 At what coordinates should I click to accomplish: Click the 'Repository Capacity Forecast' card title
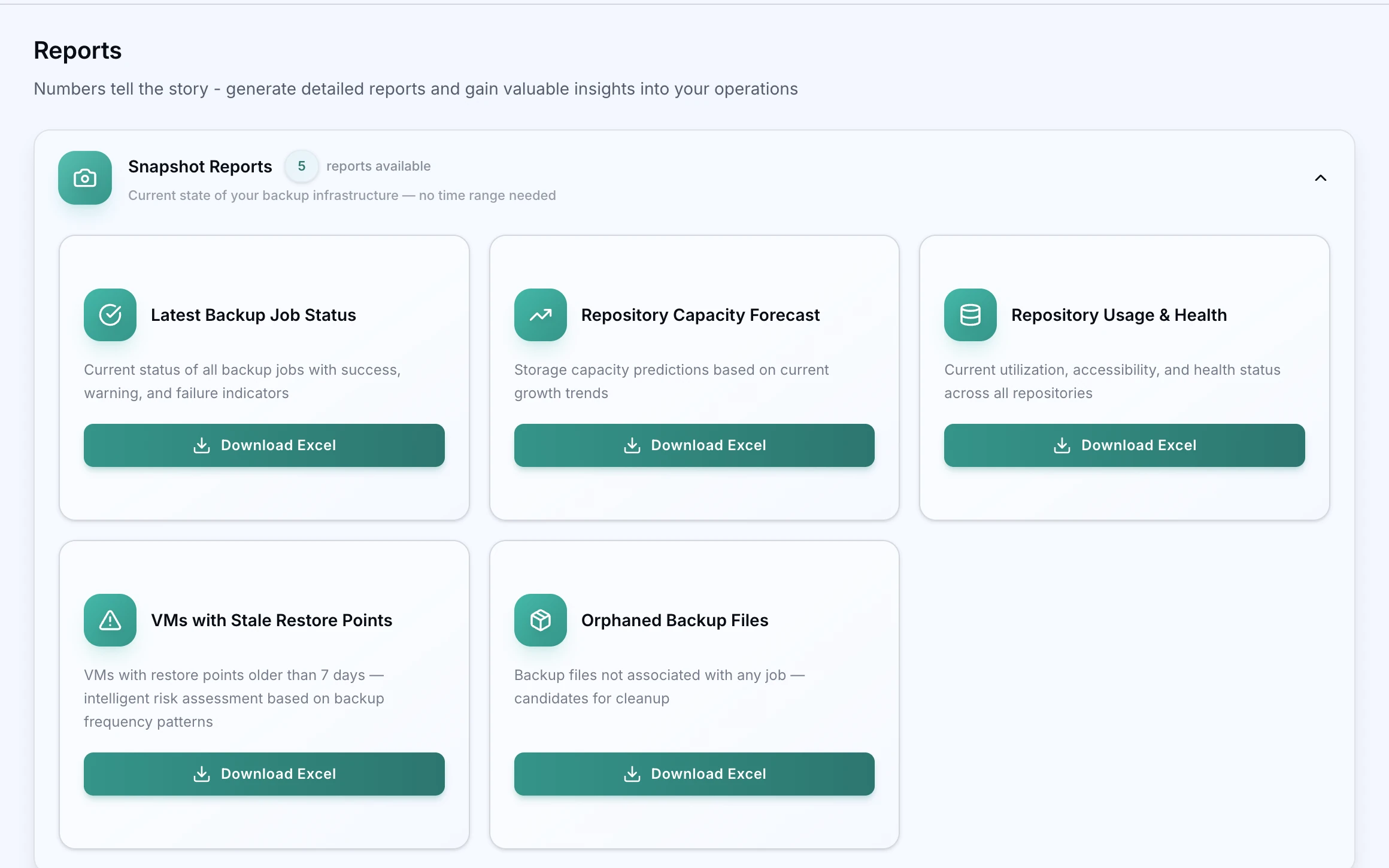pos(700,315)
